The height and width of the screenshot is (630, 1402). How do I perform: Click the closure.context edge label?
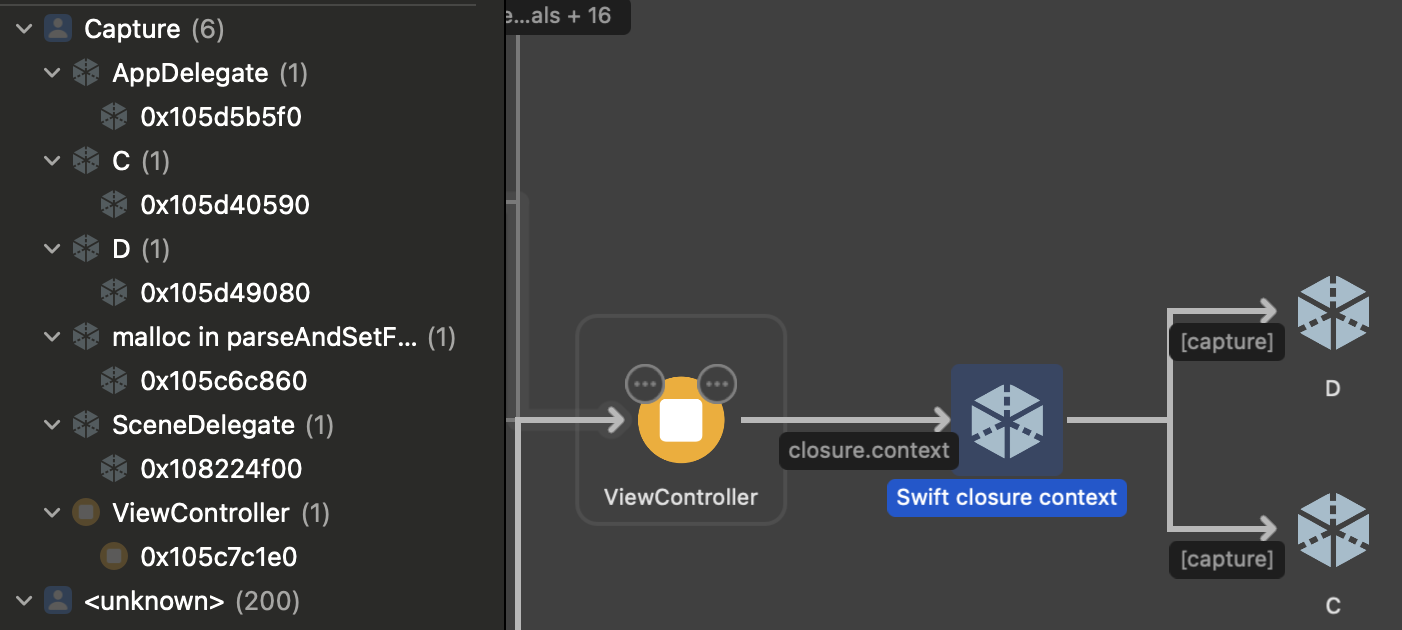point(867,450)
